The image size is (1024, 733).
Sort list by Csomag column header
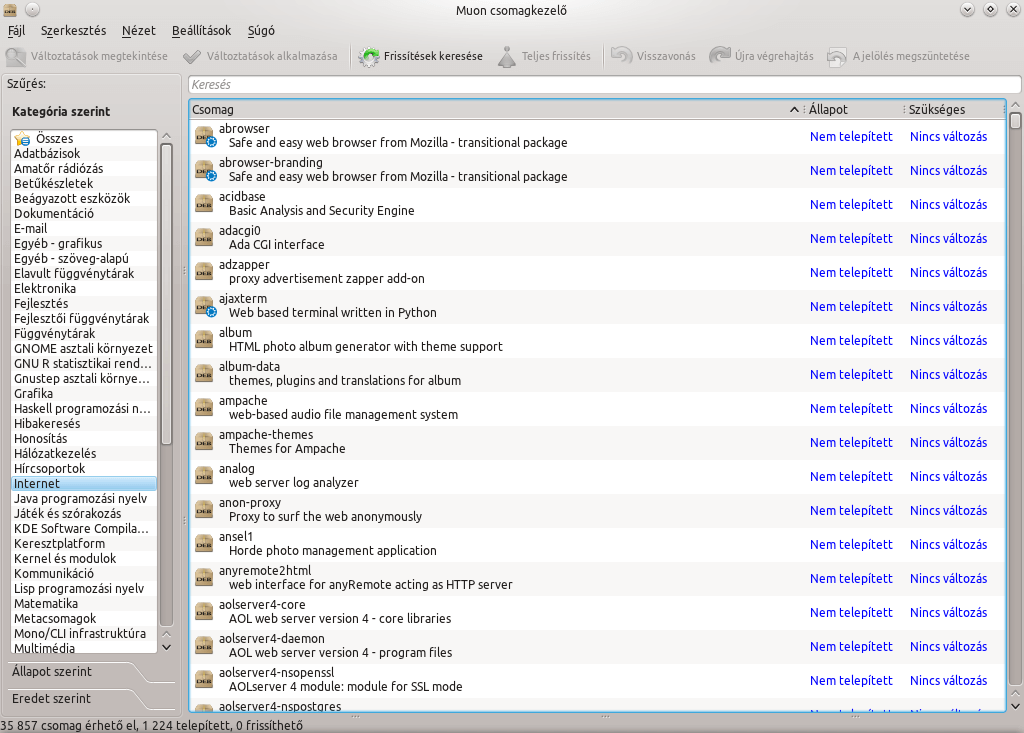point(490,109)
